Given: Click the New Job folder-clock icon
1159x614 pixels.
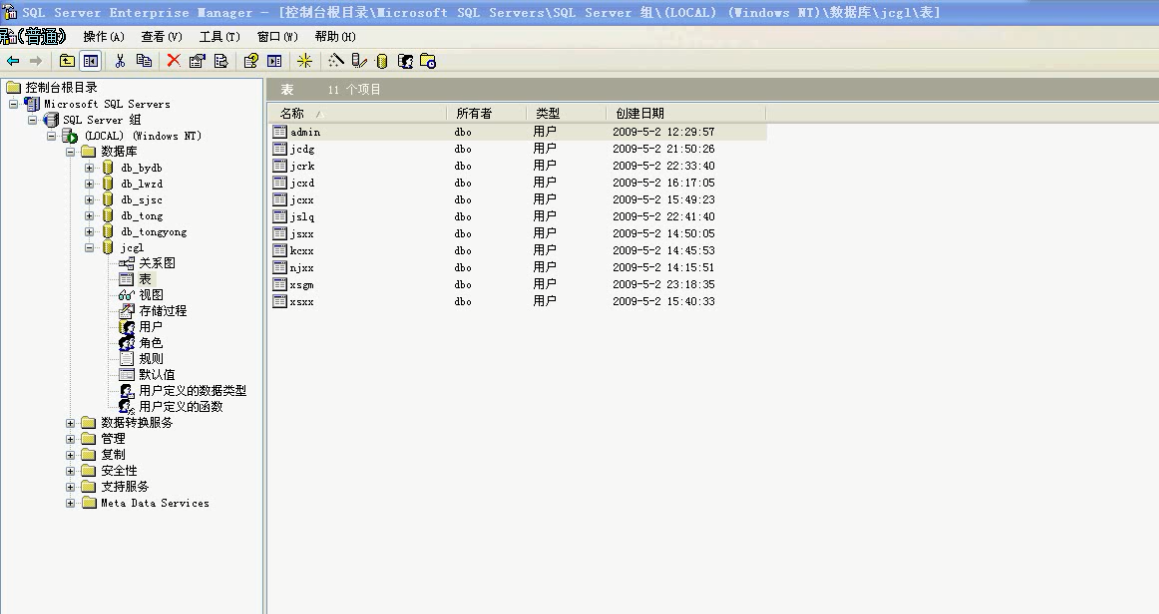Looking at the screenshot, I should coord(428,61).
